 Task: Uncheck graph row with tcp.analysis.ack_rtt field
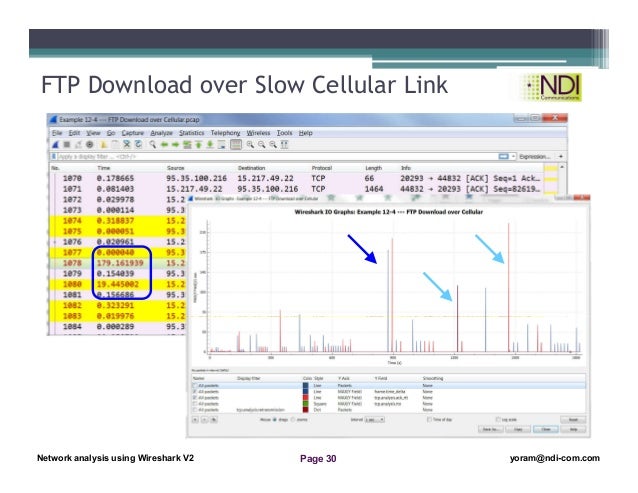(195, 397)
